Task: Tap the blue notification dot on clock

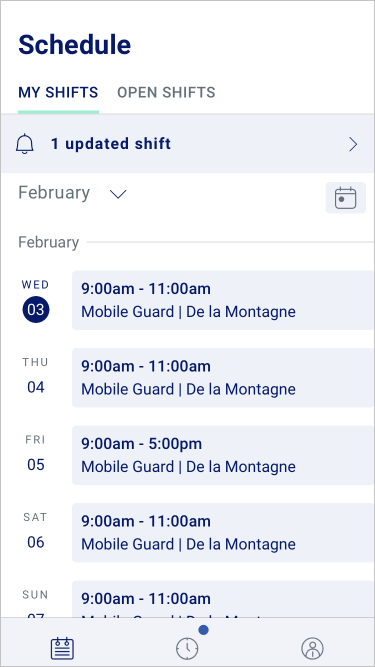Action: (203, 630)
